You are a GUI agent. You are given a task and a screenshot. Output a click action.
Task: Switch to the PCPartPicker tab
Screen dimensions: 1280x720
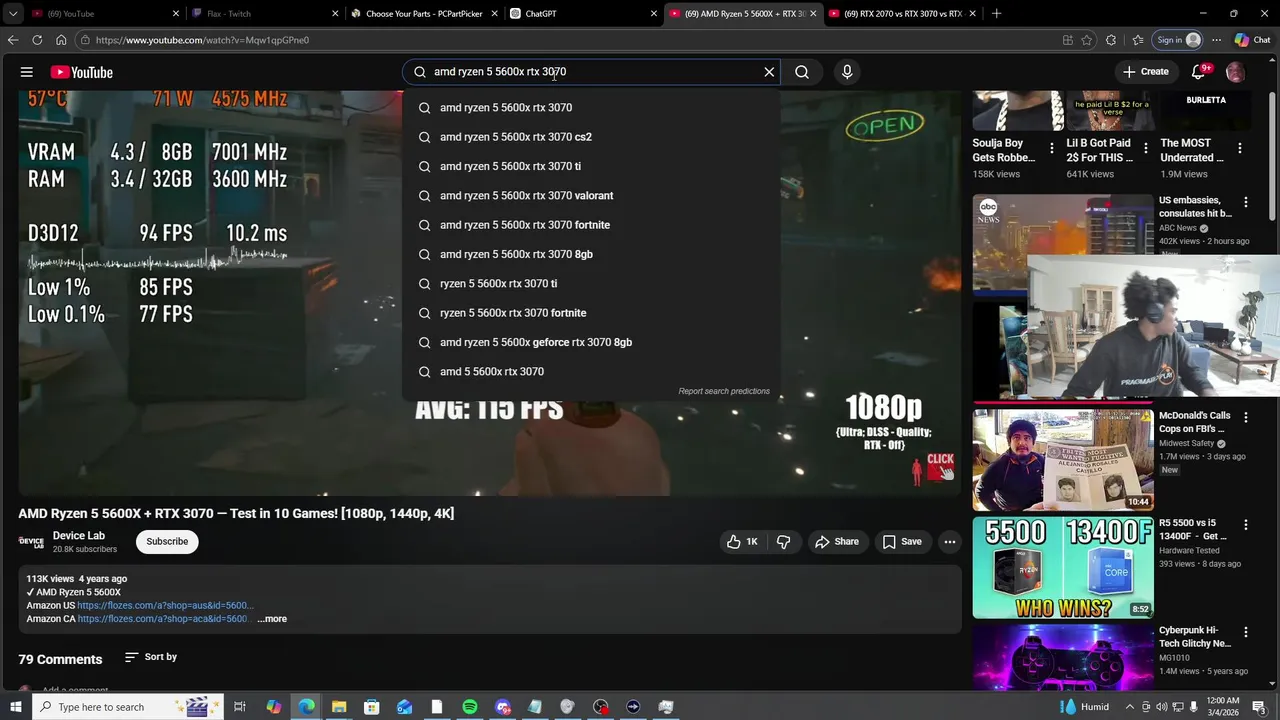tap(423, 14)
